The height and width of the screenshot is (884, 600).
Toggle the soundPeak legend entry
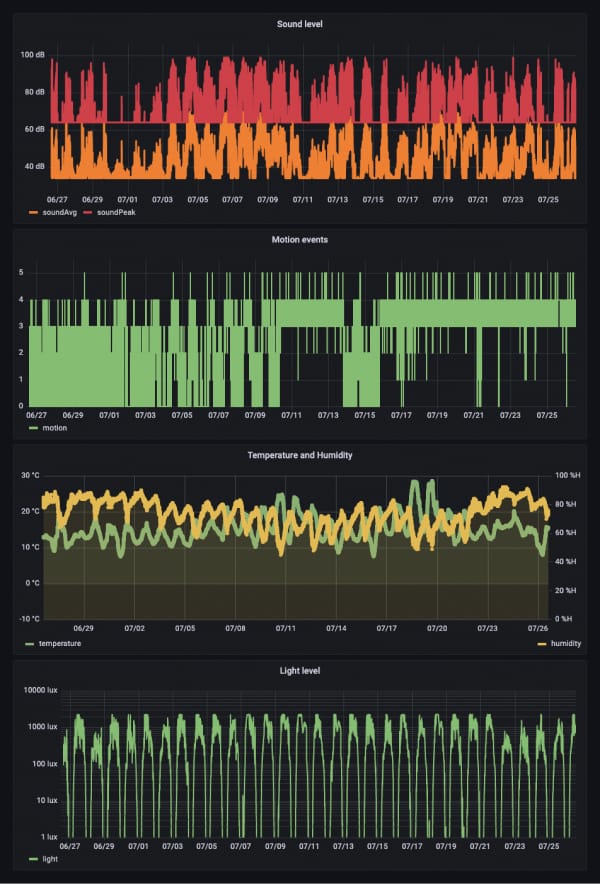(116, 213)
